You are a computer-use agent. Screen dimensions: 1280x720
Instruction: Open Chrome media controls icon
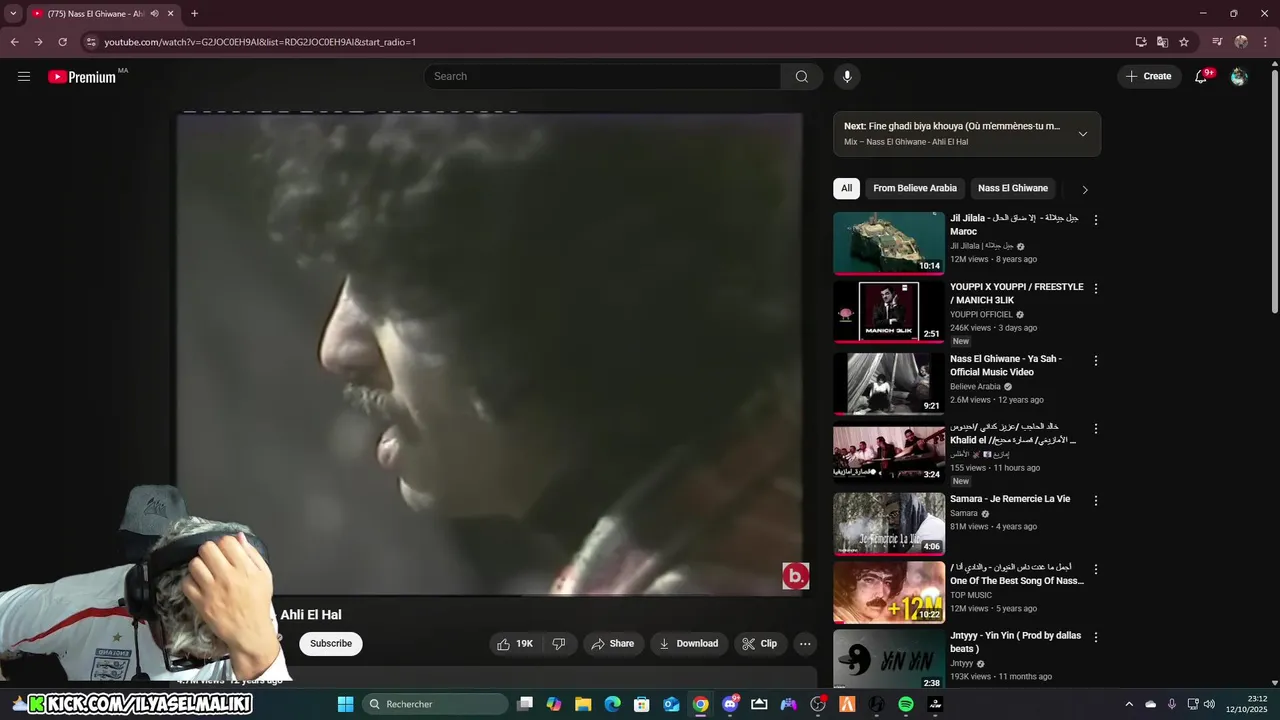point(1217,42)
